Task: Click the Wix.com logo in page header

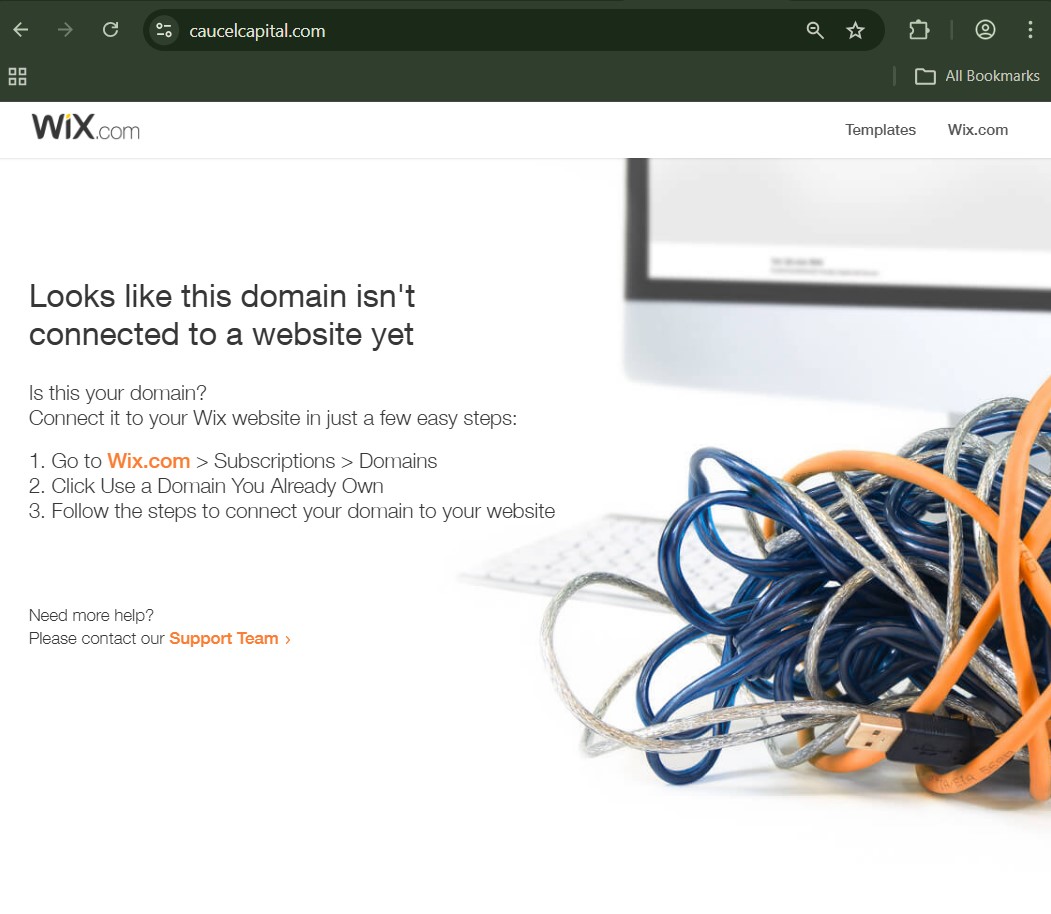Action: click(x=86, y=128)
